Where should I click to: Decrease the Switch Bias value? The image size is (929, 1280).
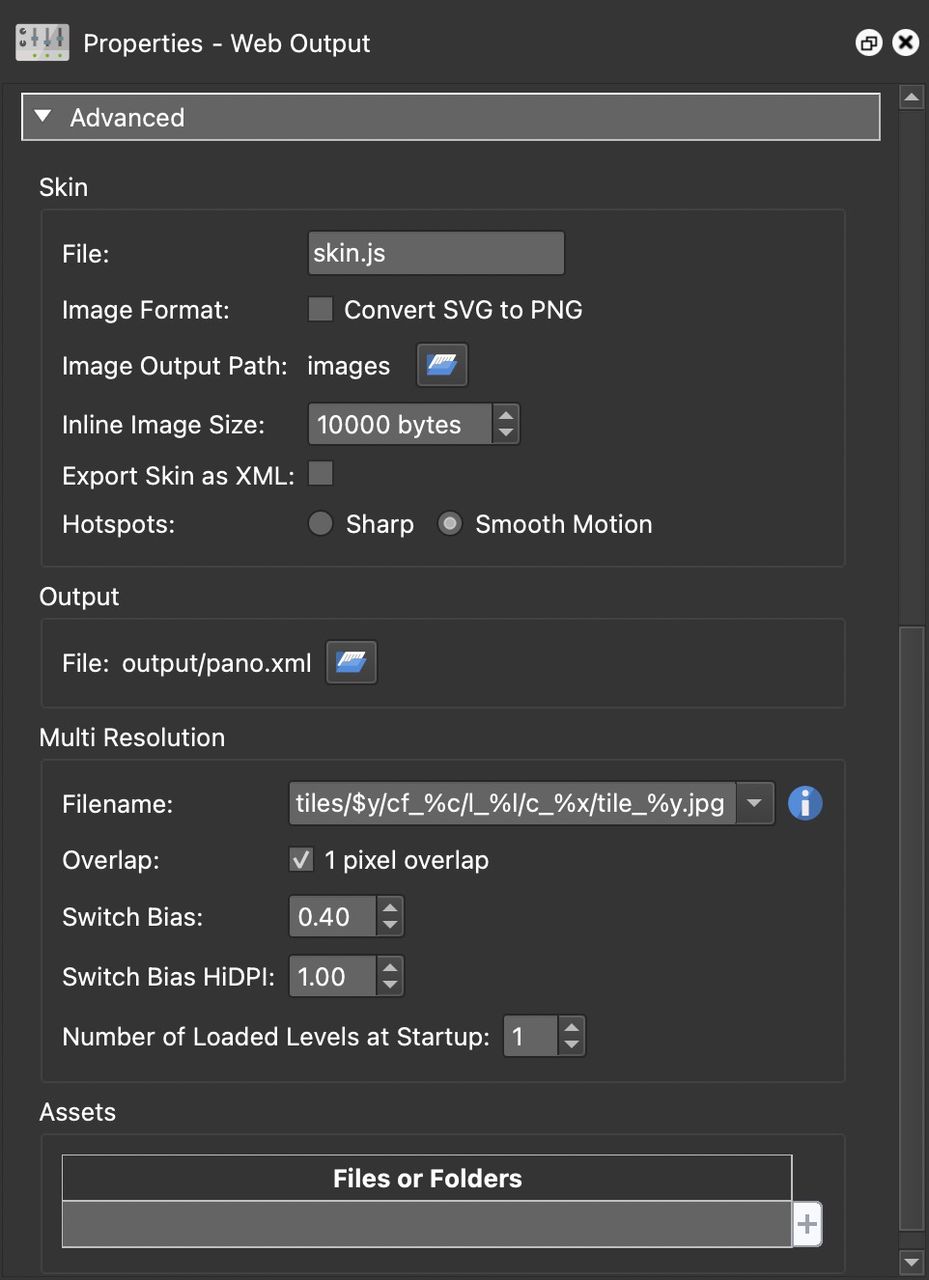[x=390, y=925]
